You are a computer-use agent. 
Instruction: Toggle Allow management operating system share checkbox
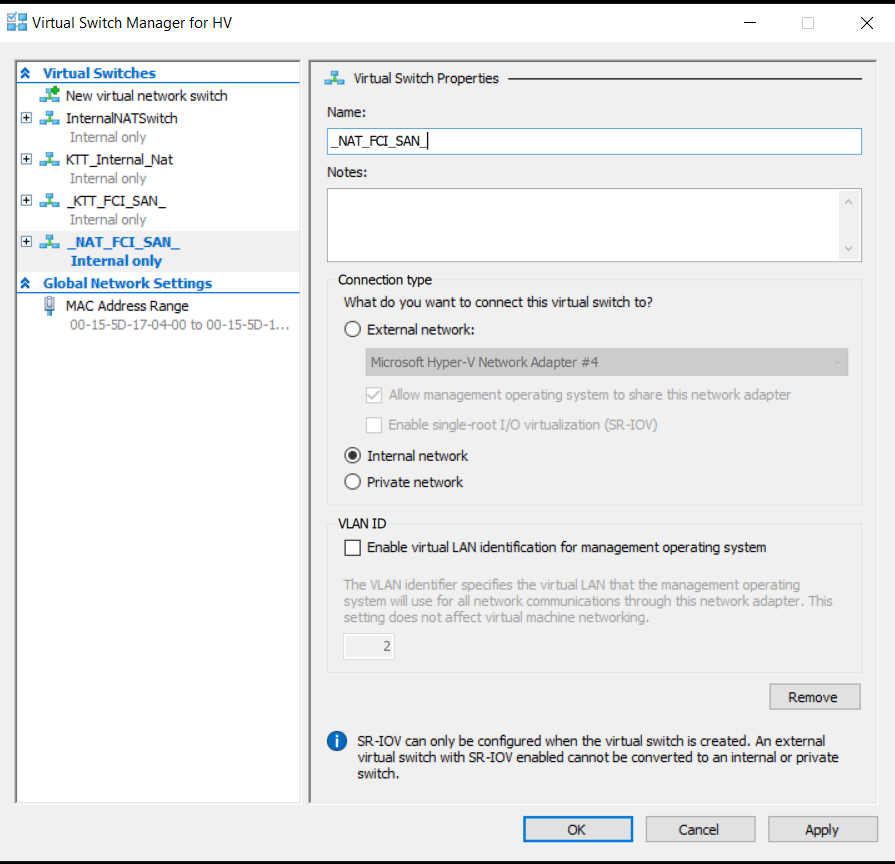pos(374,395)
